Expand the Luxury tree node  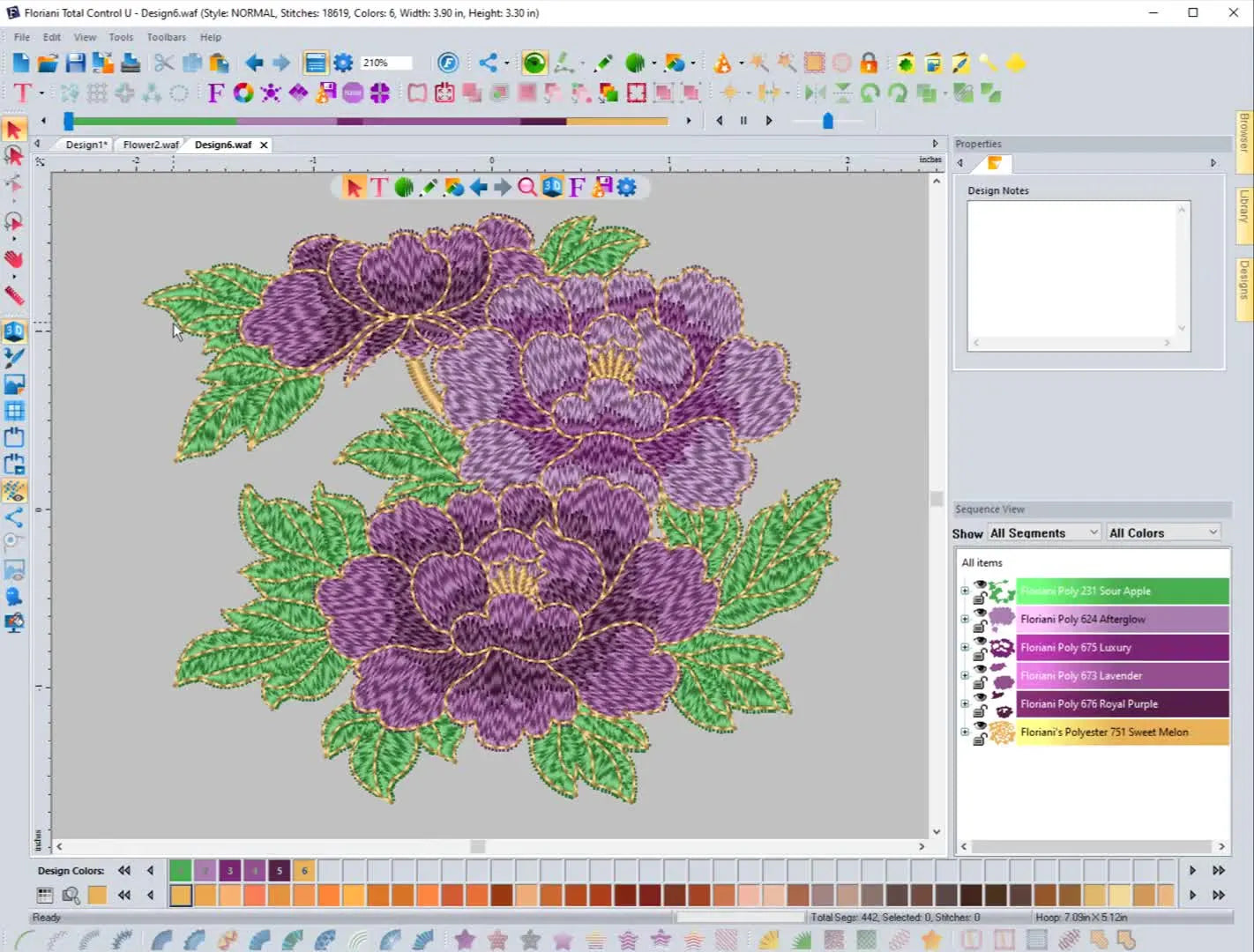click(x=965, y=648)
